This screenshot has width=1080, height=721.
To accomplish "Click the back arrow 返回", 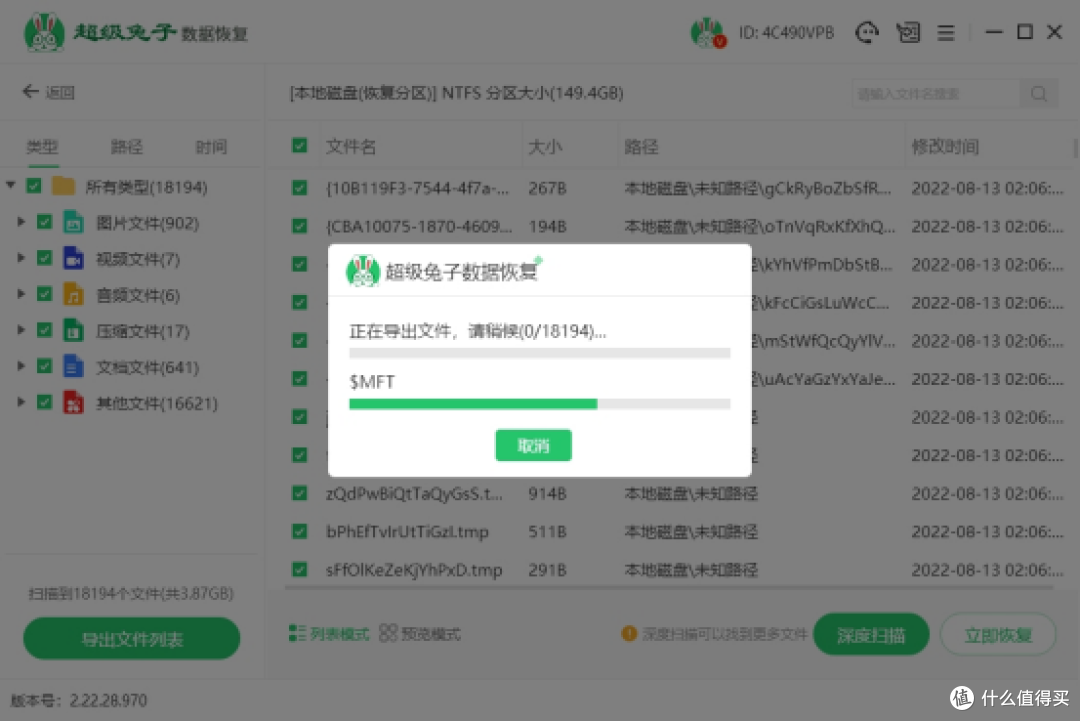I will click(30, 92).
